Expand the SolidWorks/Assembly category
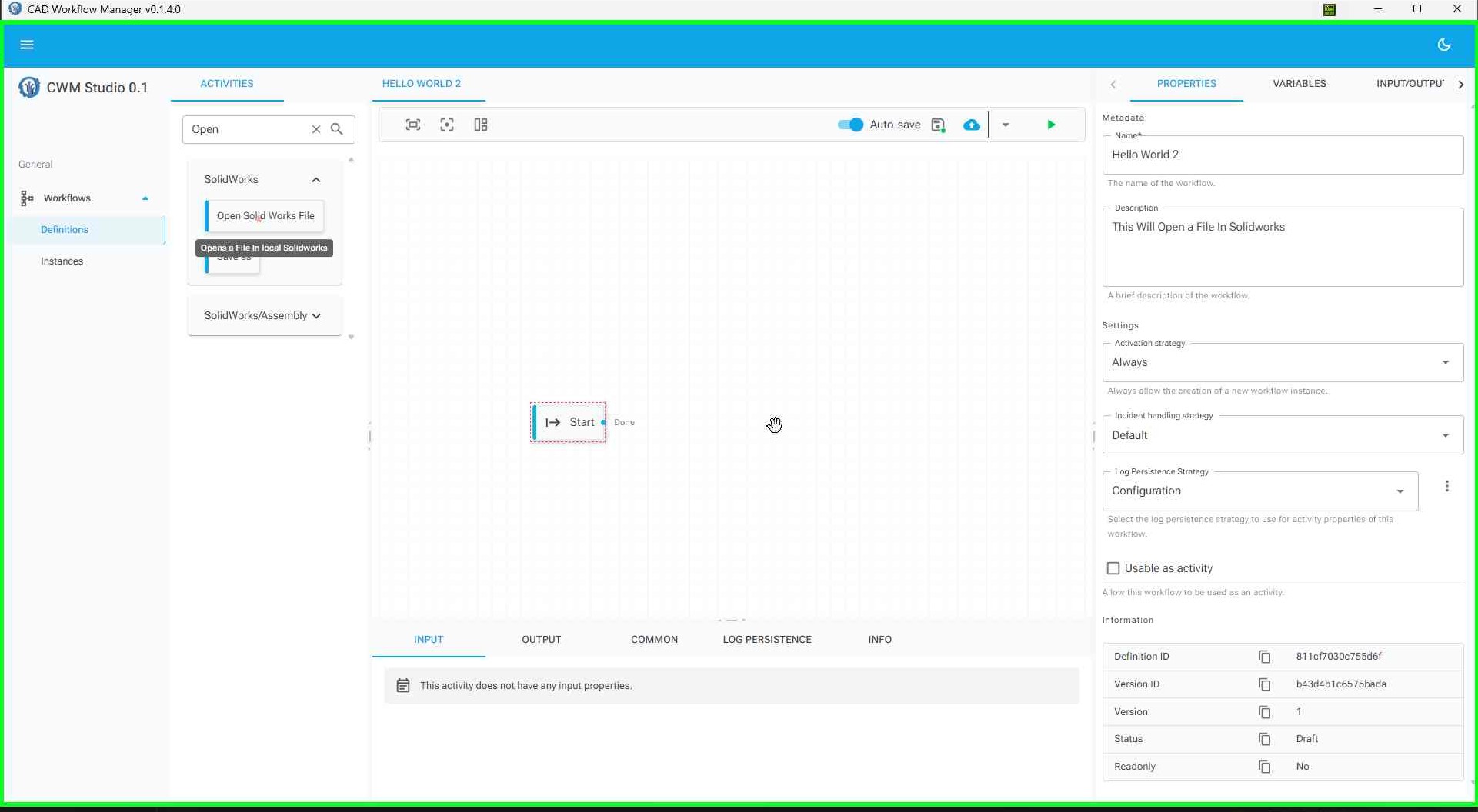 [x=316, y=315]
